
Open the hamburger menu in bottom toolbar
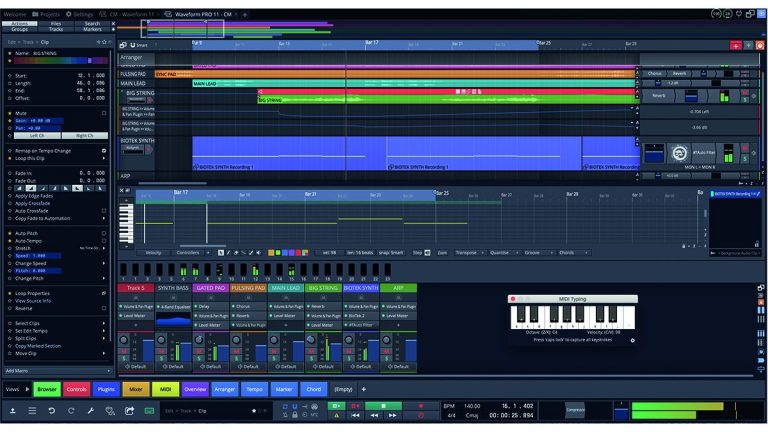tap(32, 411)
